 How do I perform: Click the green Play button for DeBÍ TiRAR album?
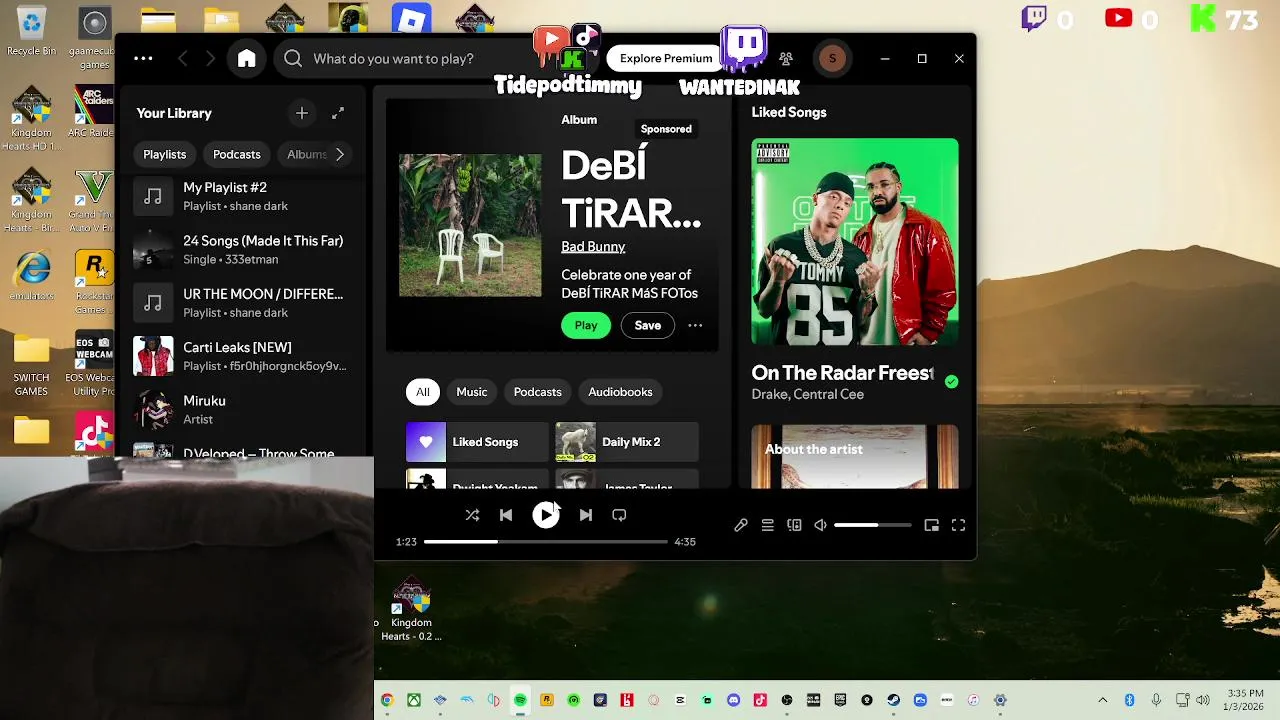[x=586, y=325]
